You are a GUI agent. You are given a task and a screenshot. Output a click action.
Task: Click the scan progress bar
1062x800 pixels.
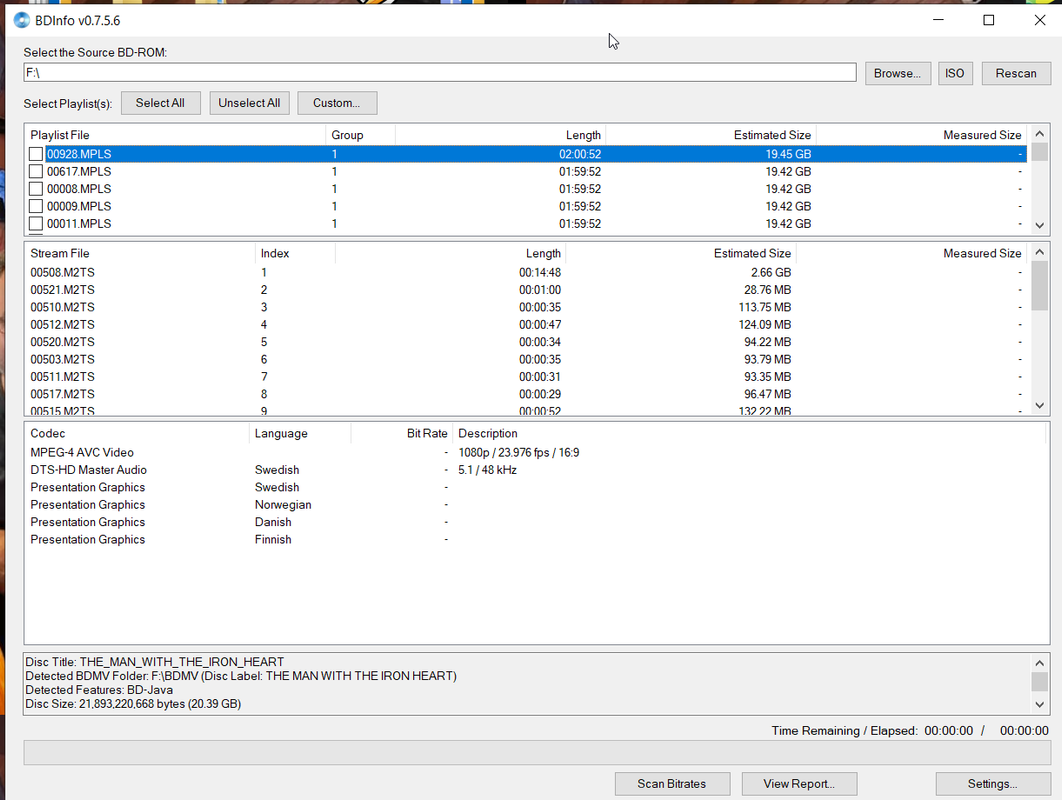tap(536, 753)
